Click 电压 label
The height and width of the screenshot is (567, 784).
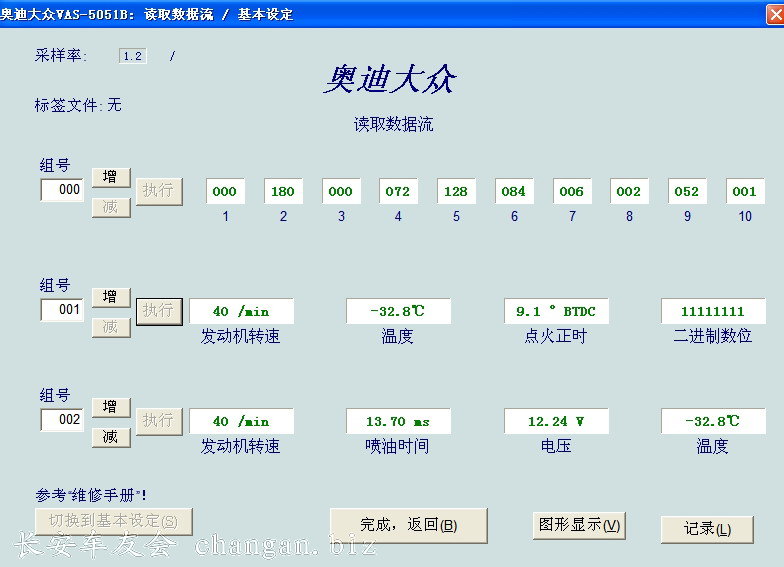tap(556, 446)
